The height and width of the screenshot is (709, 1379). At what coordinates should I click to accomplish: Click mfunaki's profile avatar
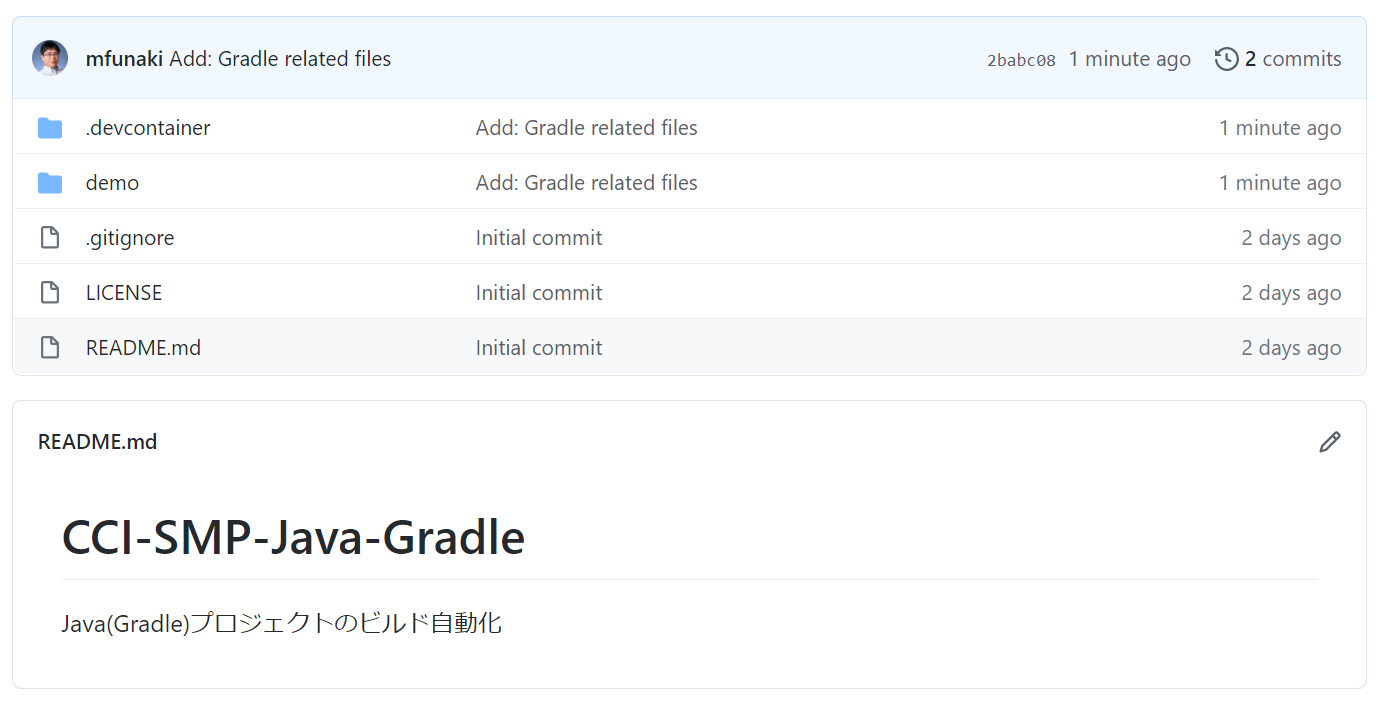(x=48, y=57)
